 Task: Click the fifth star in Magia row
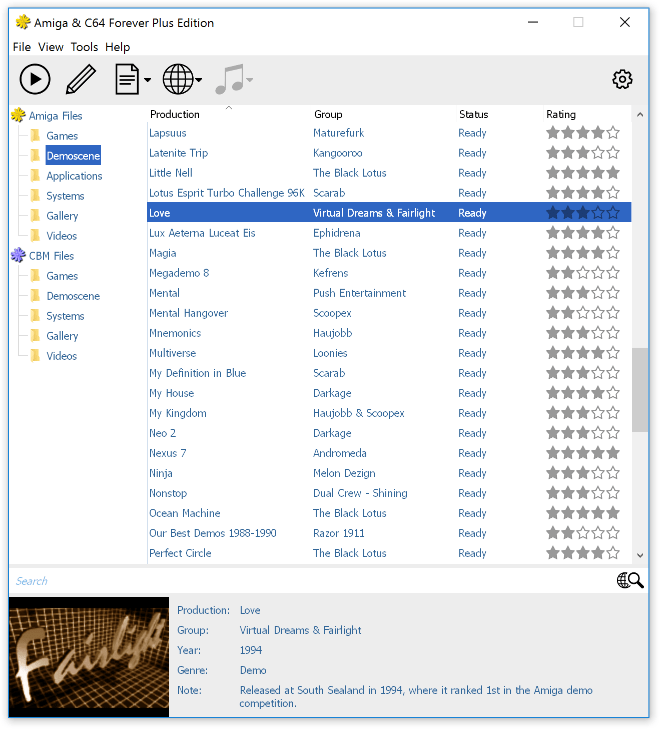tap(614, 253)
